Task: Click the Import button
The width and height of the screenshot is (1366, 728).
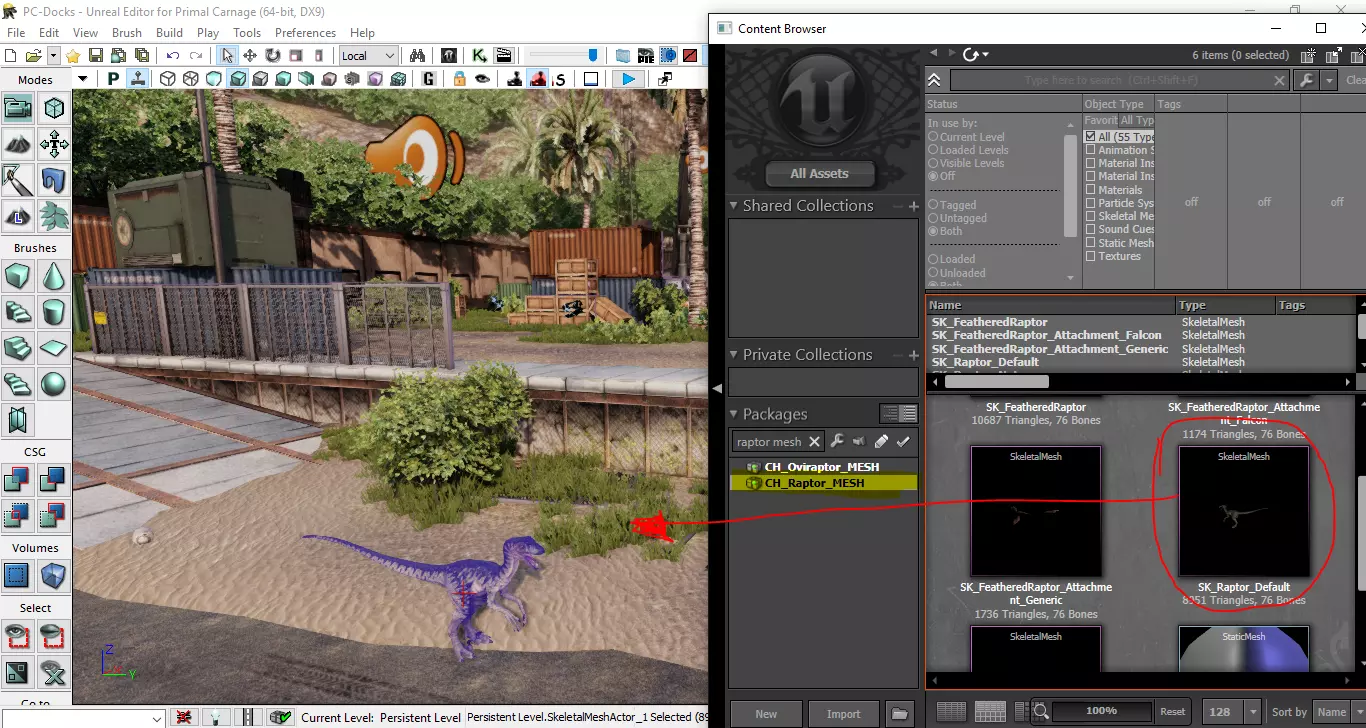Action: click(x=843, y=714)
